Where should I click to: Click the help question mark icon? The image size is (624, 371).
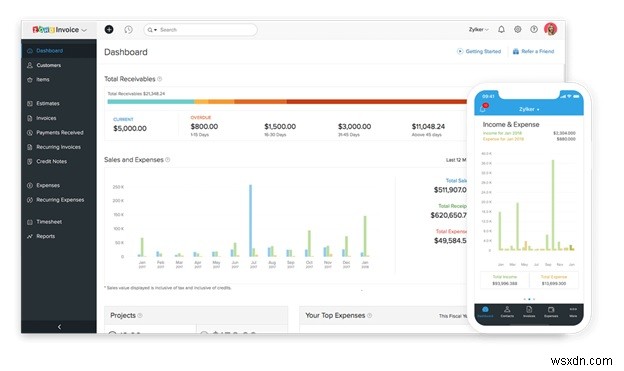[x=534, y=29]
